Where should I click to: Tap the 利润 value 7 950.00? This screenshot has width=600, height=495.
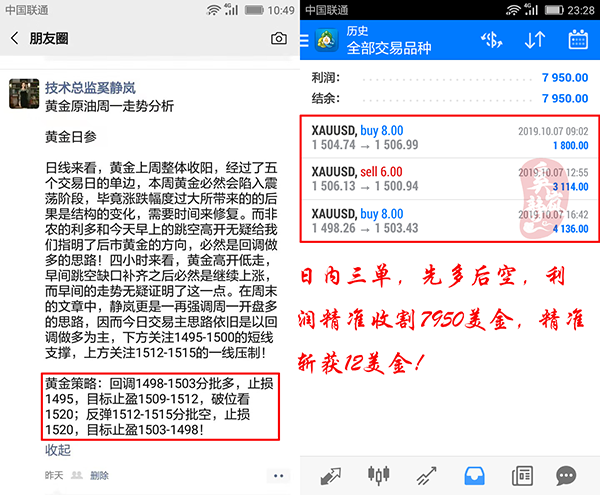565,78
